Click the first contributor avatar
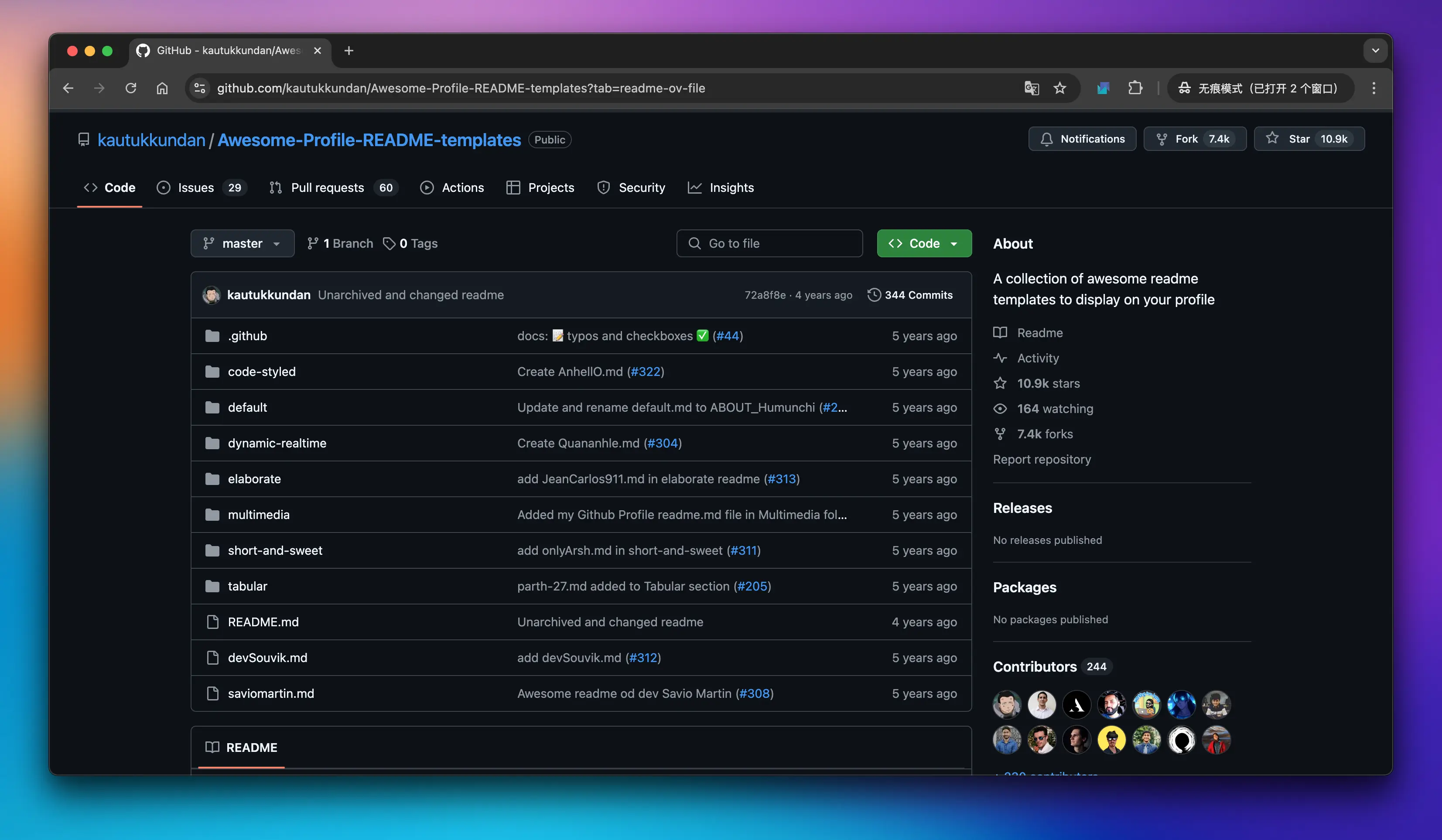The width and height of the screenshot is (1442, 840). (1007, 704)
